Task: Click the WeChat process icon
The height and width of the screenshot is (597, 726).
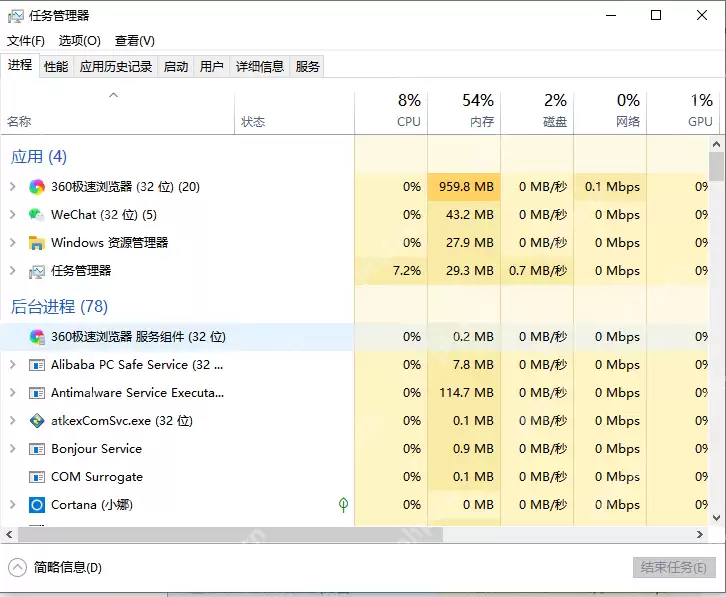Action: click(37, 215)
